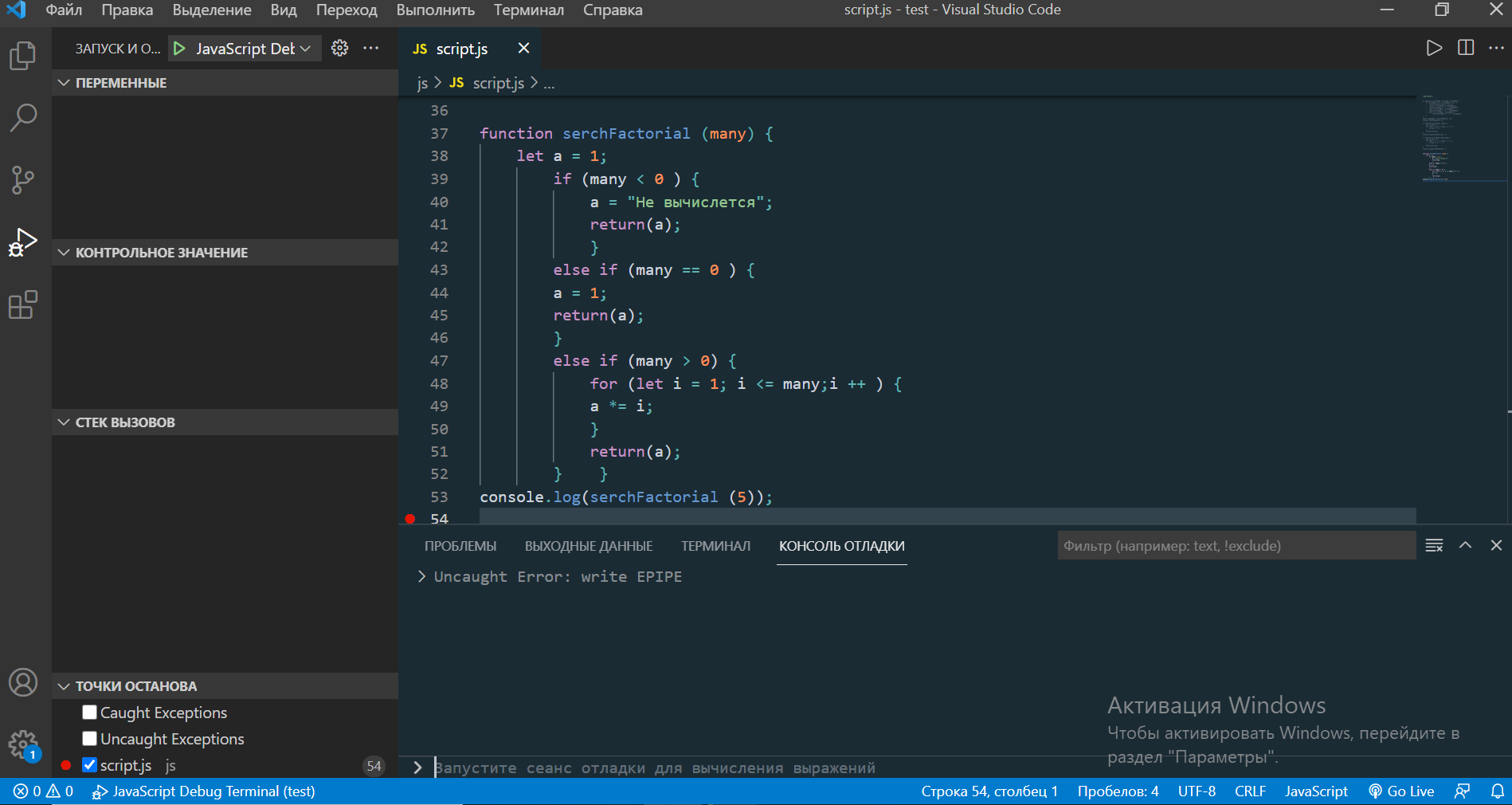This screenshot has height=805, width=1512.
Task: Select JavaScript Debug configuration dropdown
Action: point(253,49)
